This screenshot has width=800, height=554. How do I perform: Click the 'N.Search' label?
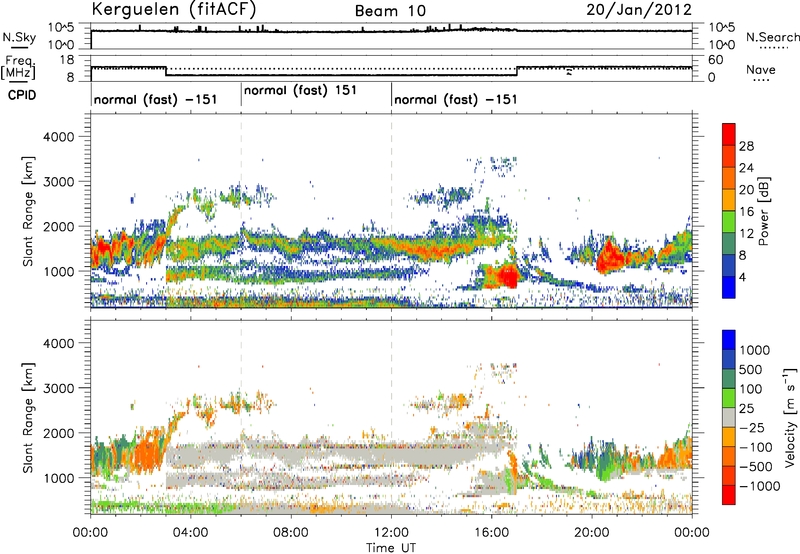click(772, 37)
